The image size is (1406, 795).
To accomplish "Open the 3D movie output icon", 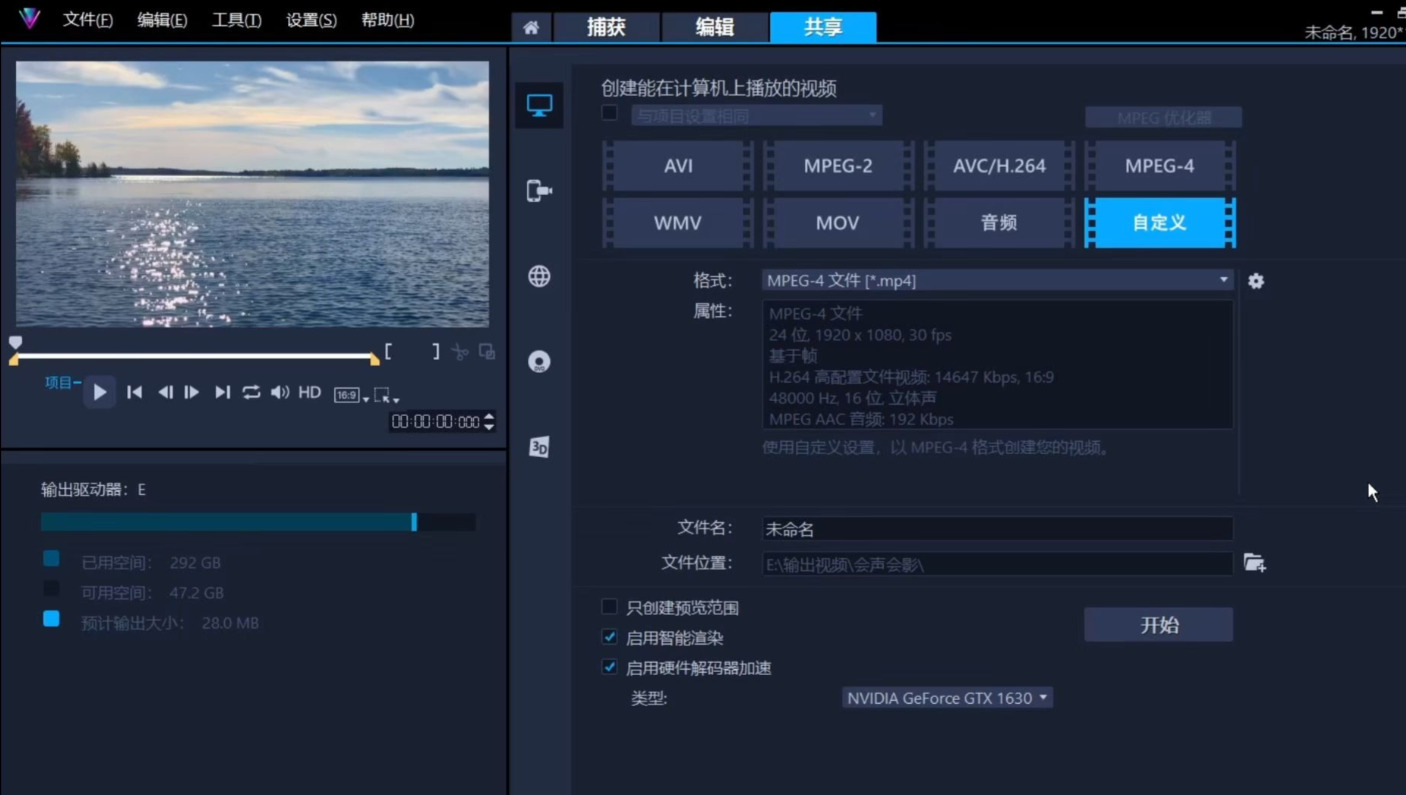I will point(539,447).
